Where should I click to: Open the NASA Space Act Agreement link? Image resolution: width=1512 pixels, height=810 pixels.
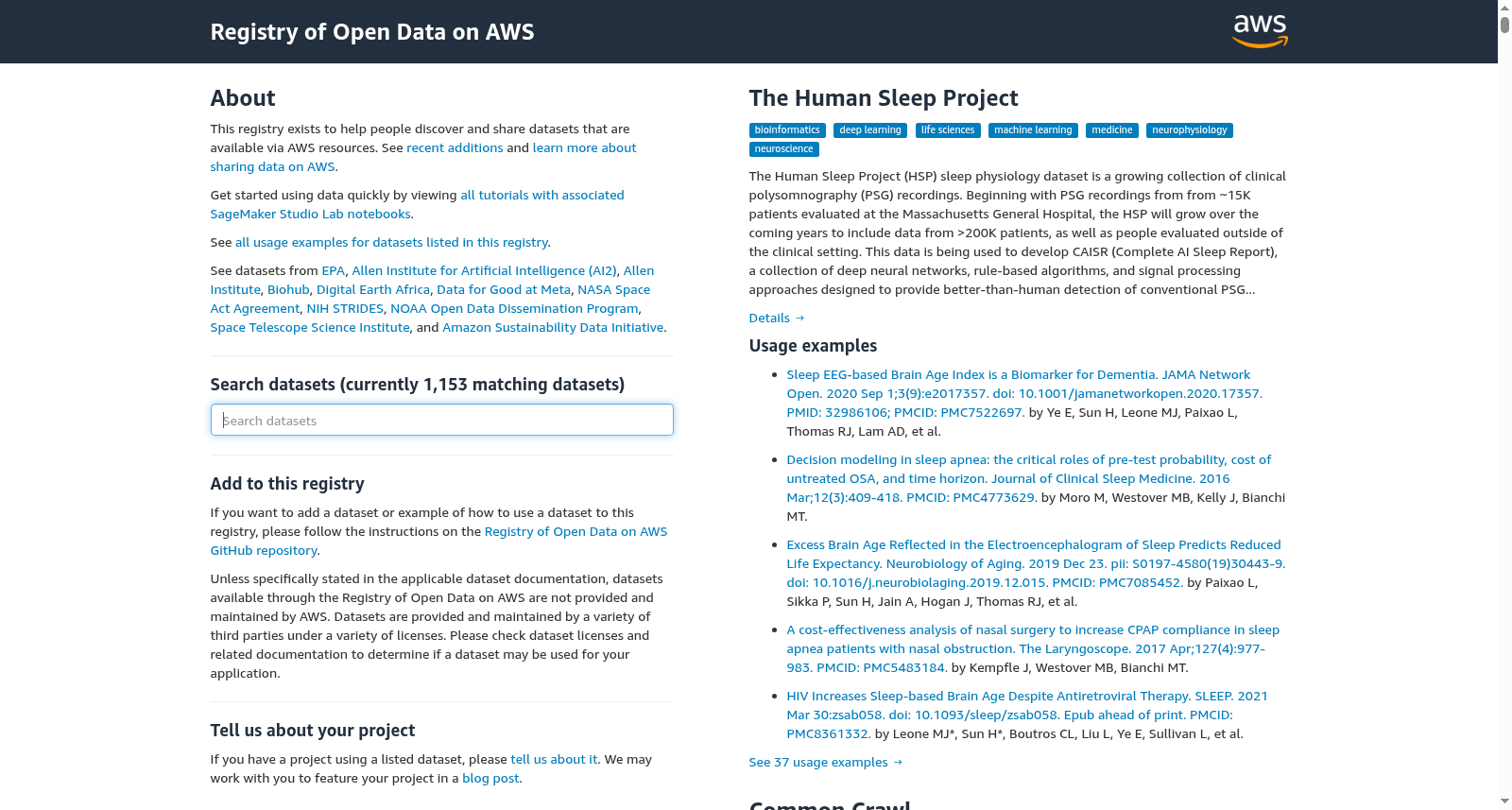pyautogui.click(x=430, y=299)
